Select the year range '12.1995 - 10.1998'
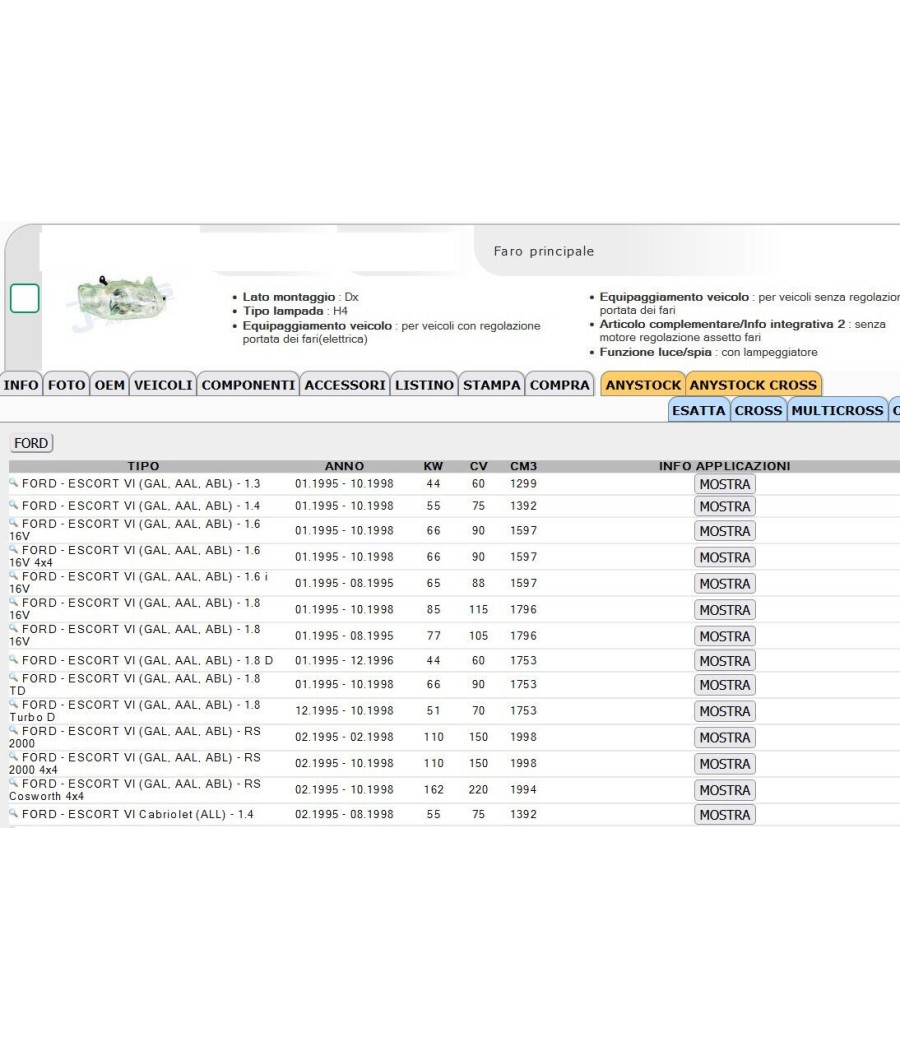The image size is (900, 1050). (344, 710)
